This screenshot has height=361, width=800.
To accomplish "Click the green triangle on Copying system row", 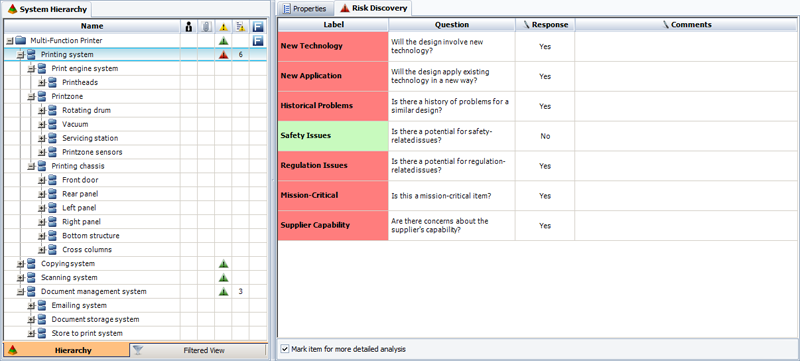I will [x=223, y=264].
